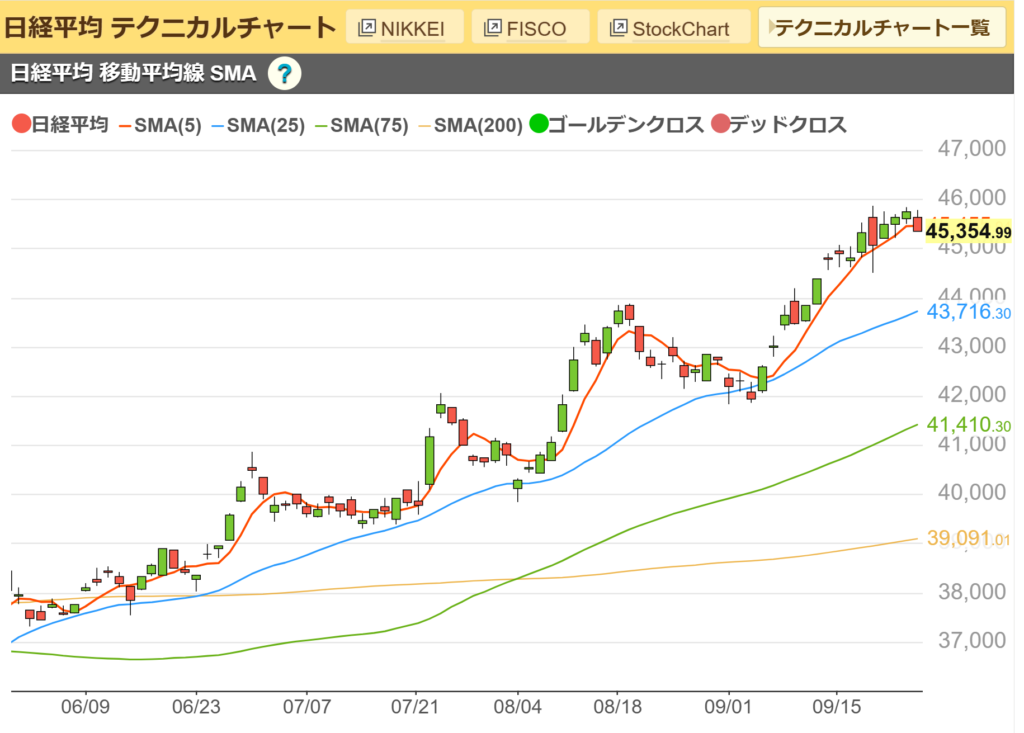The image size is (1024, 733).
Task: Toggle the SMA(75) green line legend
Action: click(366, 125)
